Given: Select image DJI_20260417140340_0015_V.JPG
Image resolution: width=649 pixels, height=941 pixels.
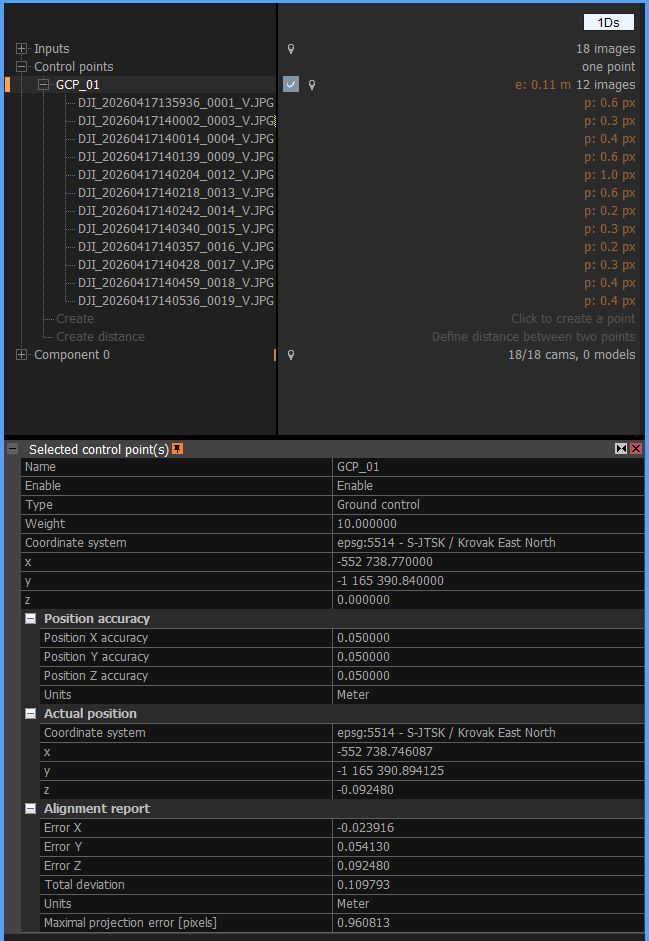Looking at the screenshot, I should [176, 229].
